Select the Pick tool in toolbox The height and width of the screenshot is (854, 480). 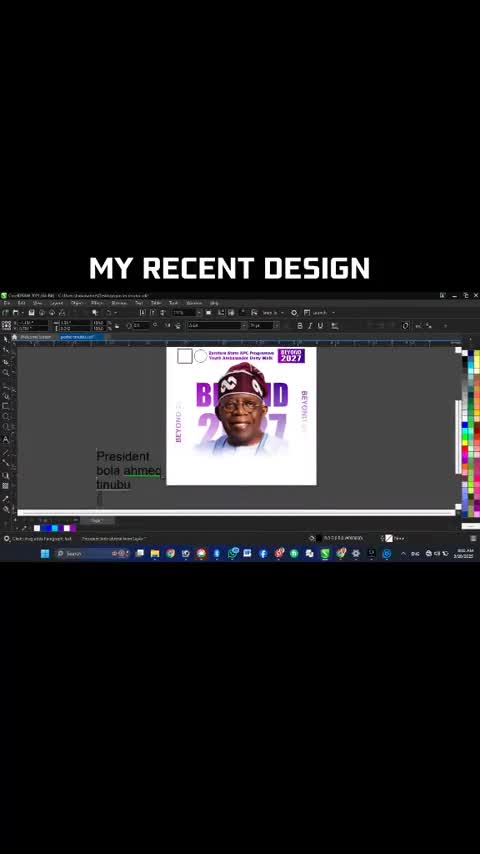6,339
